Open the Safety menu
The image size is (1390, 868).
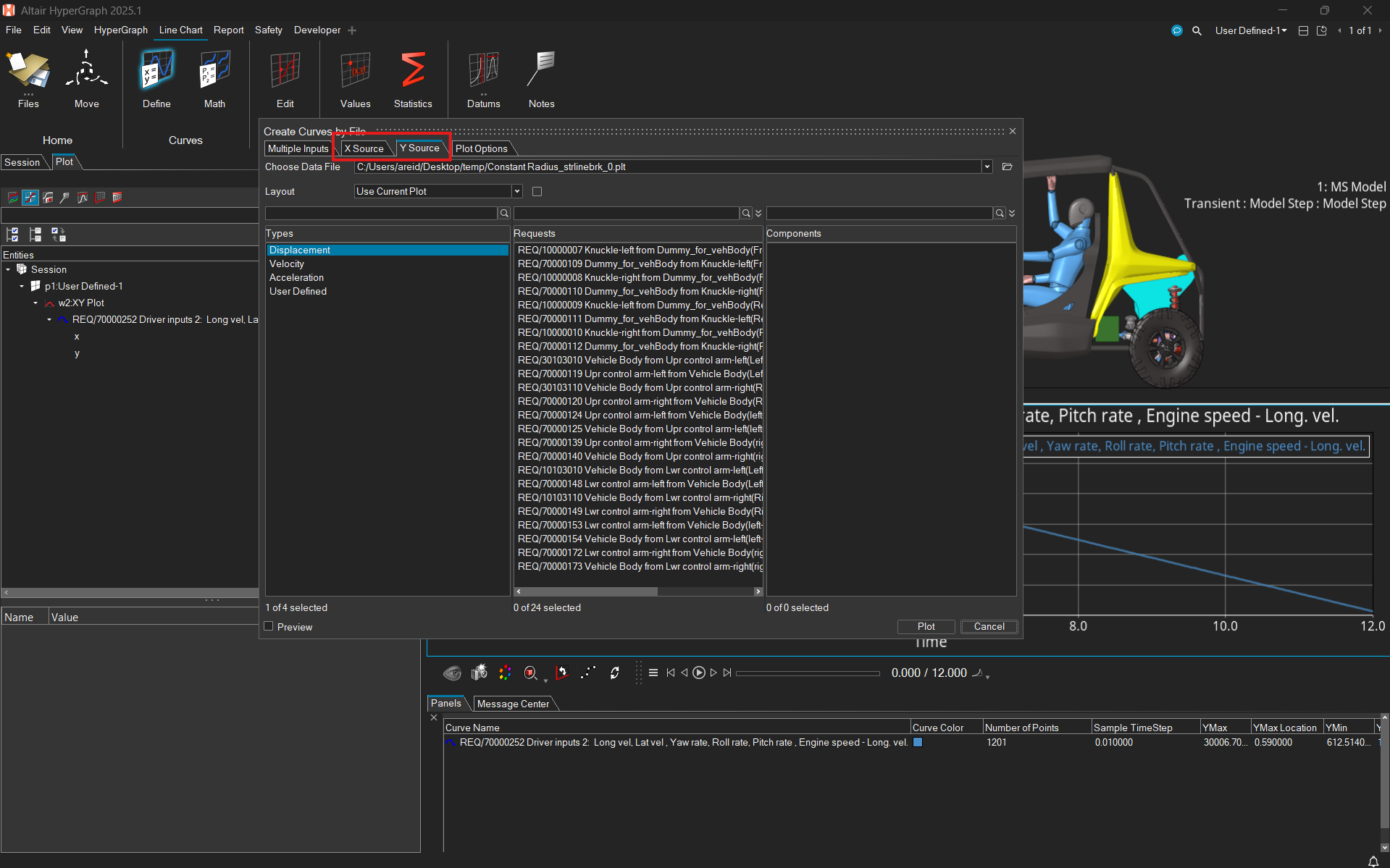coord(268,30)
